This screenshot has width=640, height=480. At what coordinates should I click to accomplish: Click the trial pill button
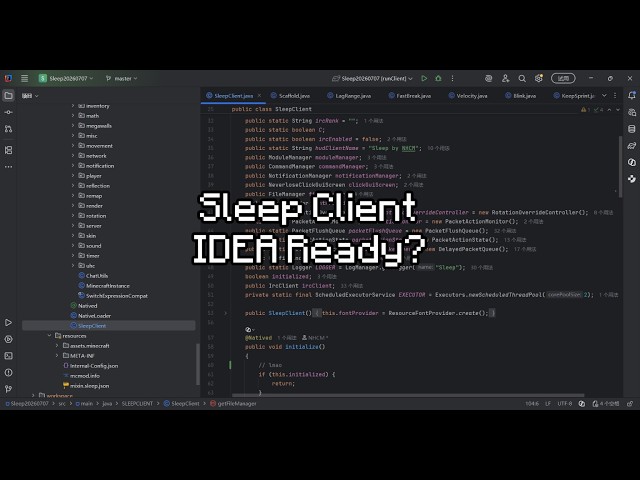[x=563, y=78]
